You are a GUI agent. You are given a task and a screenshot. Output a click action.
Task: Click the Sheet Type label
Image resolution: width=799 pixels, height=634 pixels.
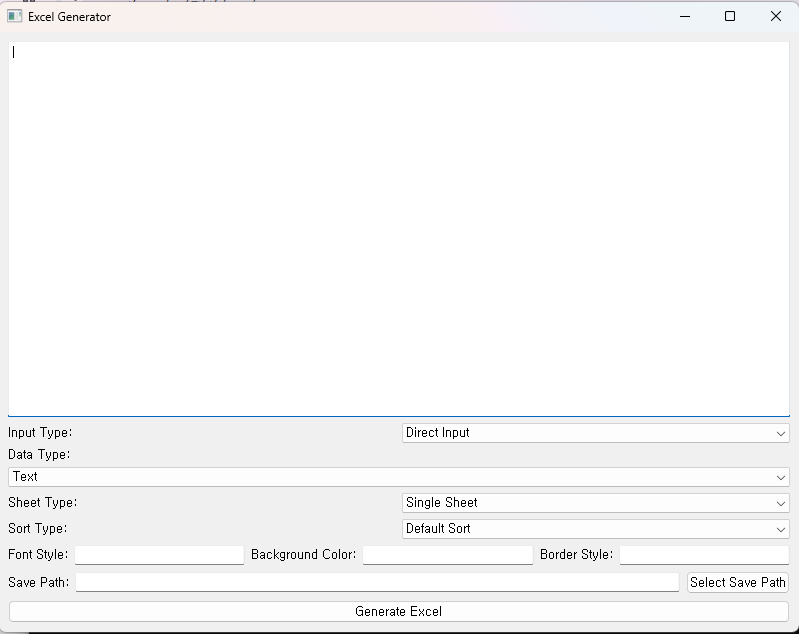tap(42, 503)
